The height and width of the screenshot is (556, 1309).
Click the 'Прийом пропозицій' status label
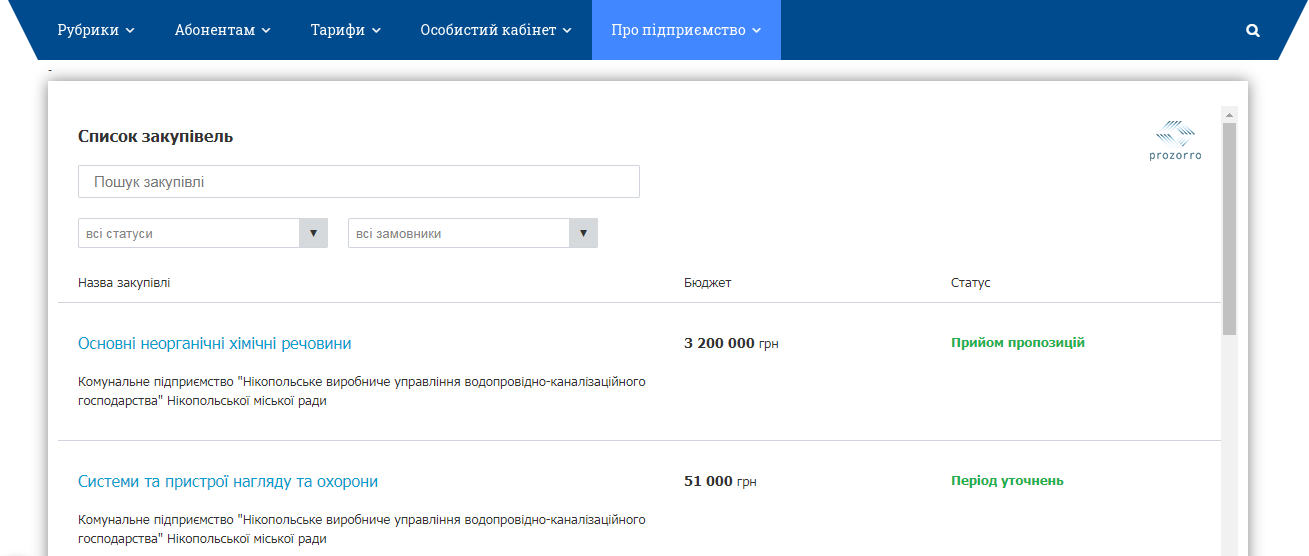1017,343
